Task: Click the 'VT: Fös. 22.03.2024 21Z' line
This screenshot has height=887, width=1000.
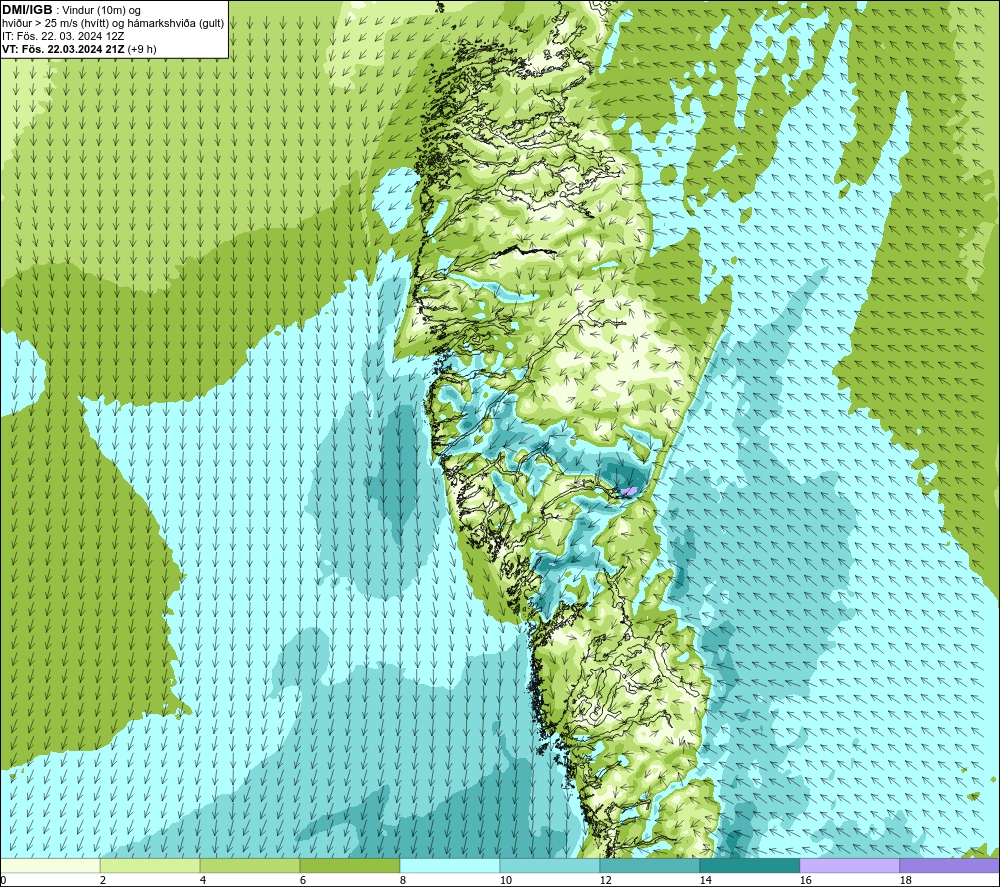Action: 63,49
